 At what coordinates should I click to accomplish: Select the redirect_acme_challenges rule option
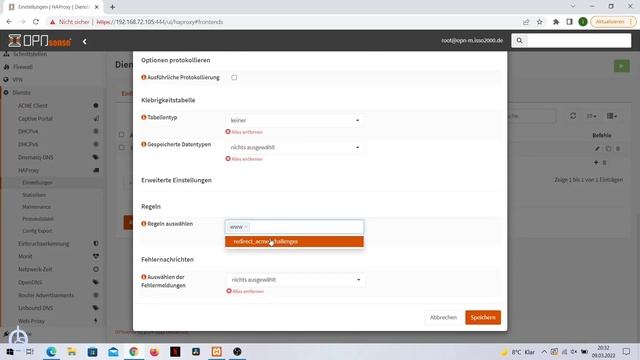click(294, 242)
